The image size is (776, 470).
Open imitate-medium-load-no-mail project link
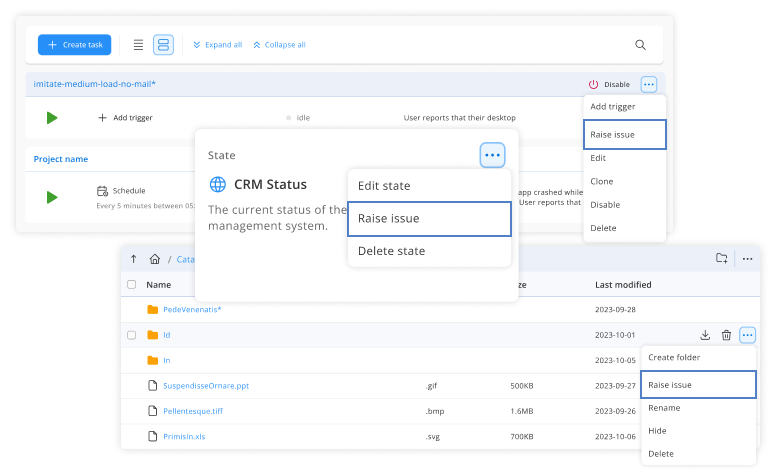coord(95,84)
